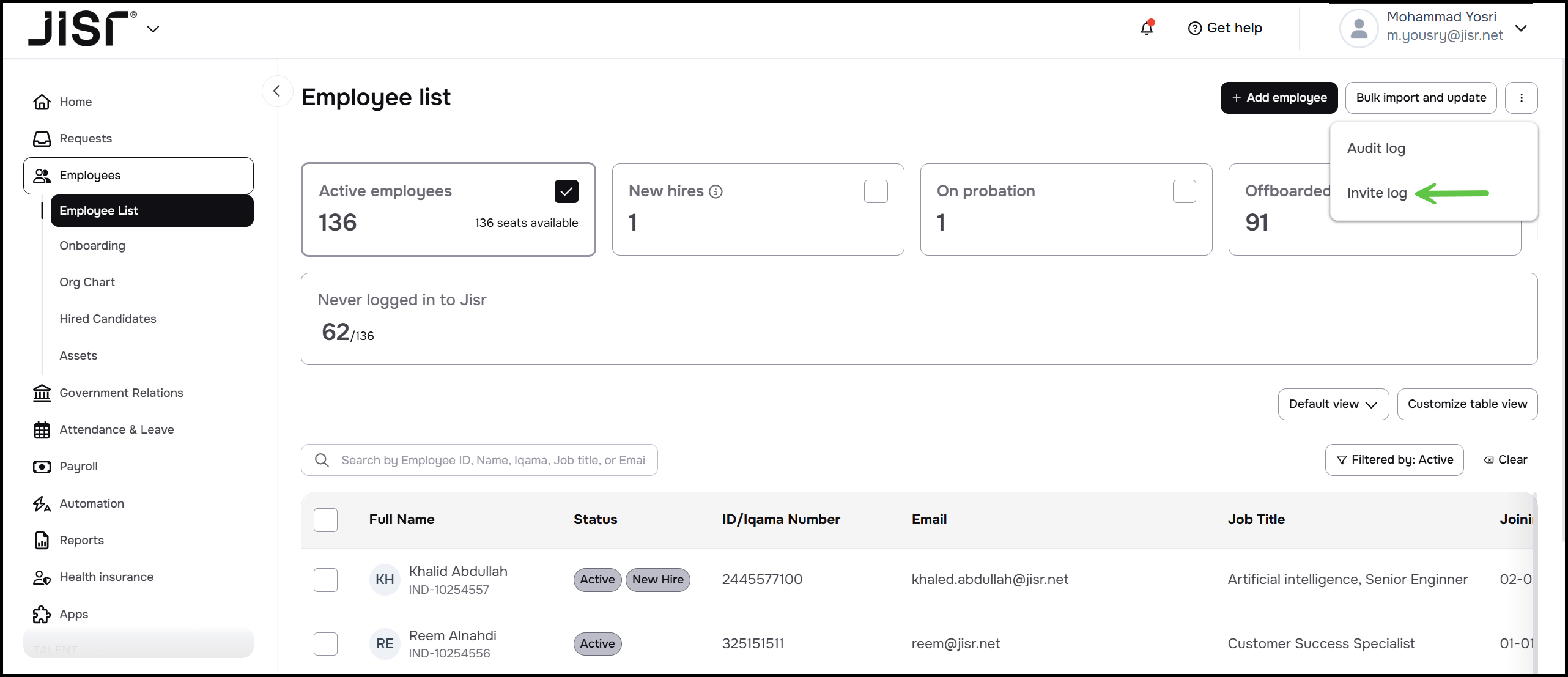Choose Audit log menu entry
Image resolution: width=1568 pixels, height=677 pixels.
[1376, 149]
